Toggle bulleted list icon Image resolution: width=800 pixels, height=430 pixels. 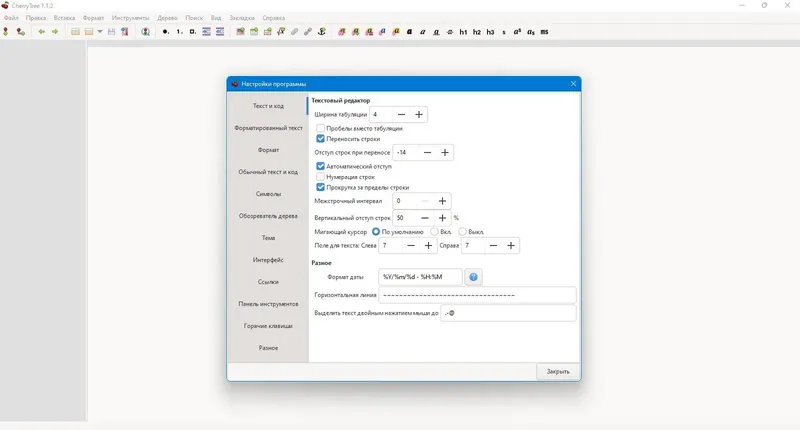click(165, 32)
